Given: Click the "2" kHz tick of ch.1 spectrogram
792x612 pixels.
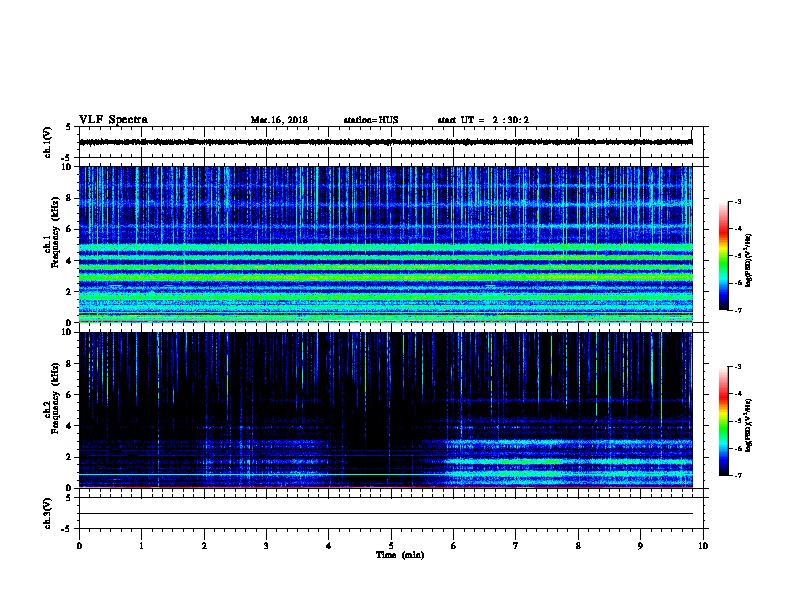Looking at the screenshot, I should coord(70,292).
